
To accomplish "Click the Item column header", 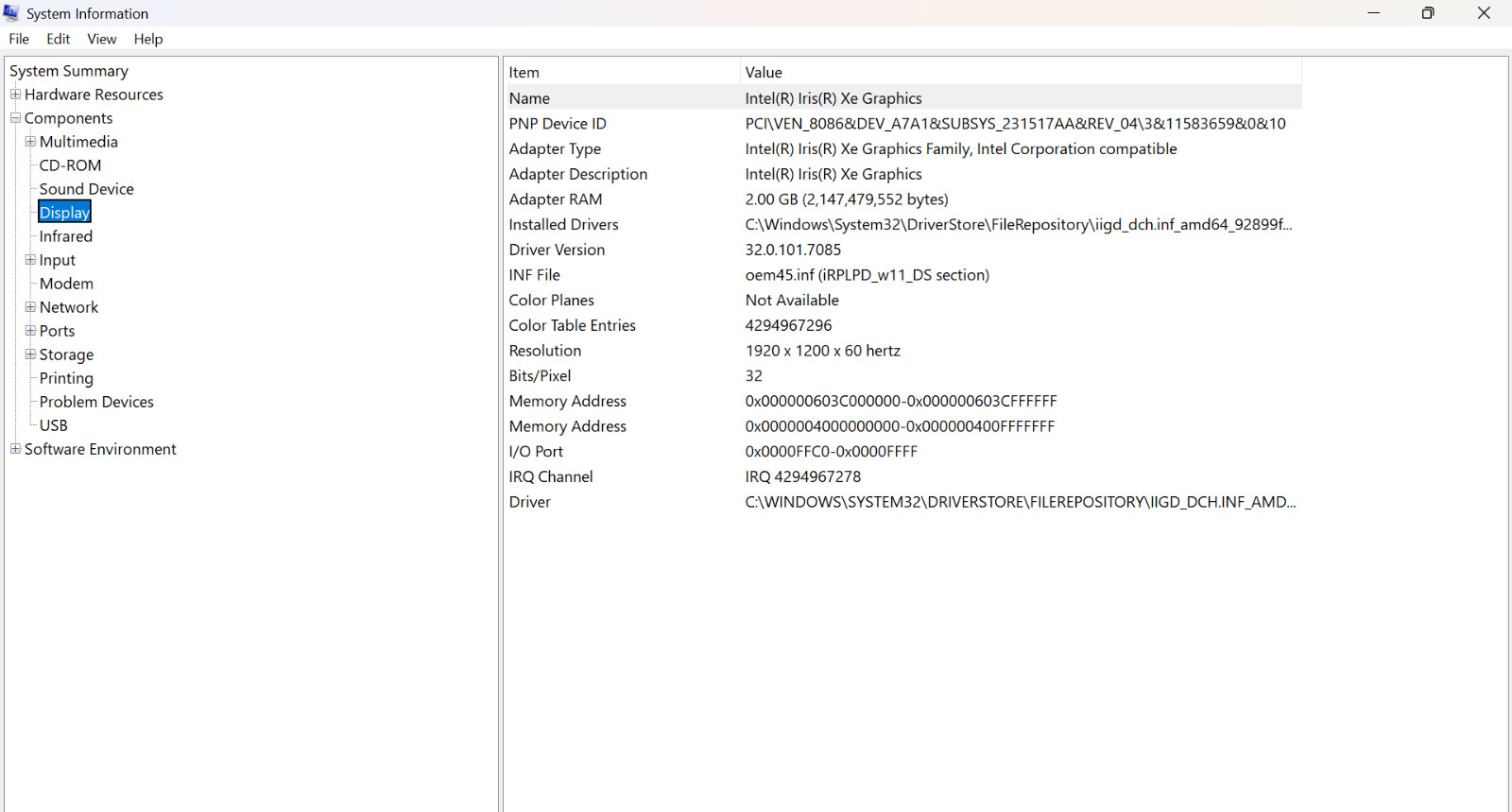I will click(x=623, y=72).
